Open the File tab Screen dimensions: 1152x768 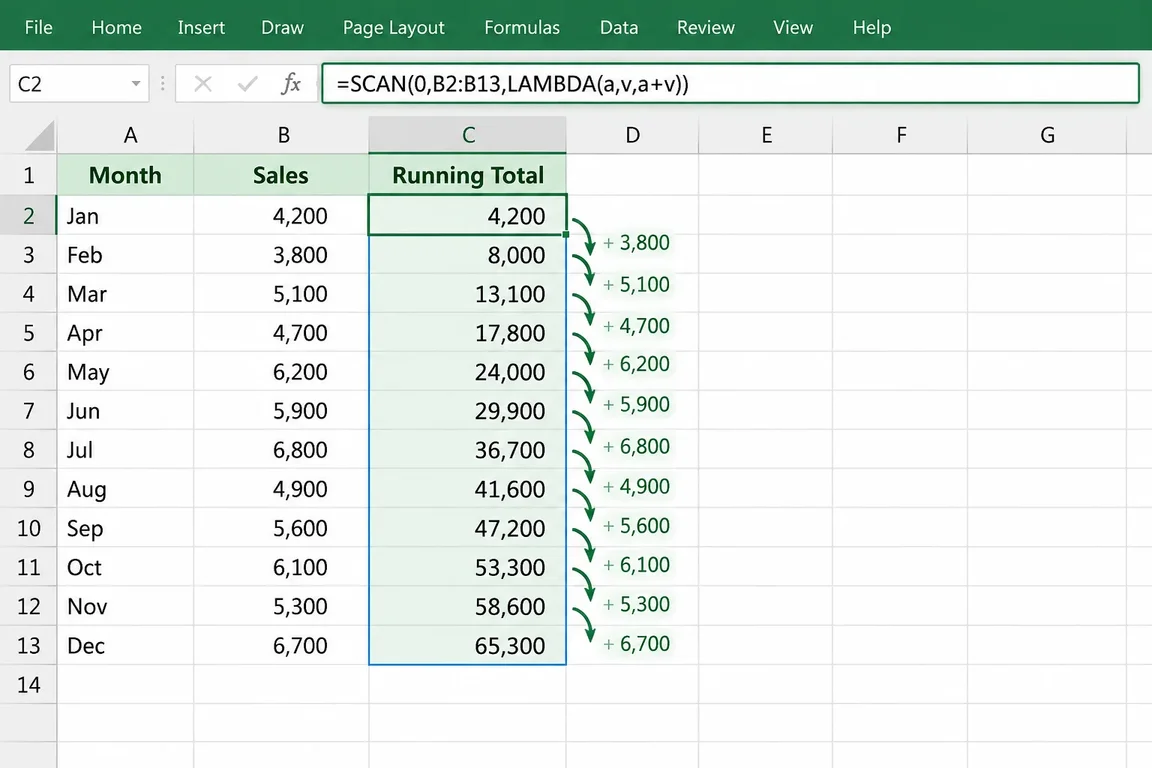coord(38,28)
